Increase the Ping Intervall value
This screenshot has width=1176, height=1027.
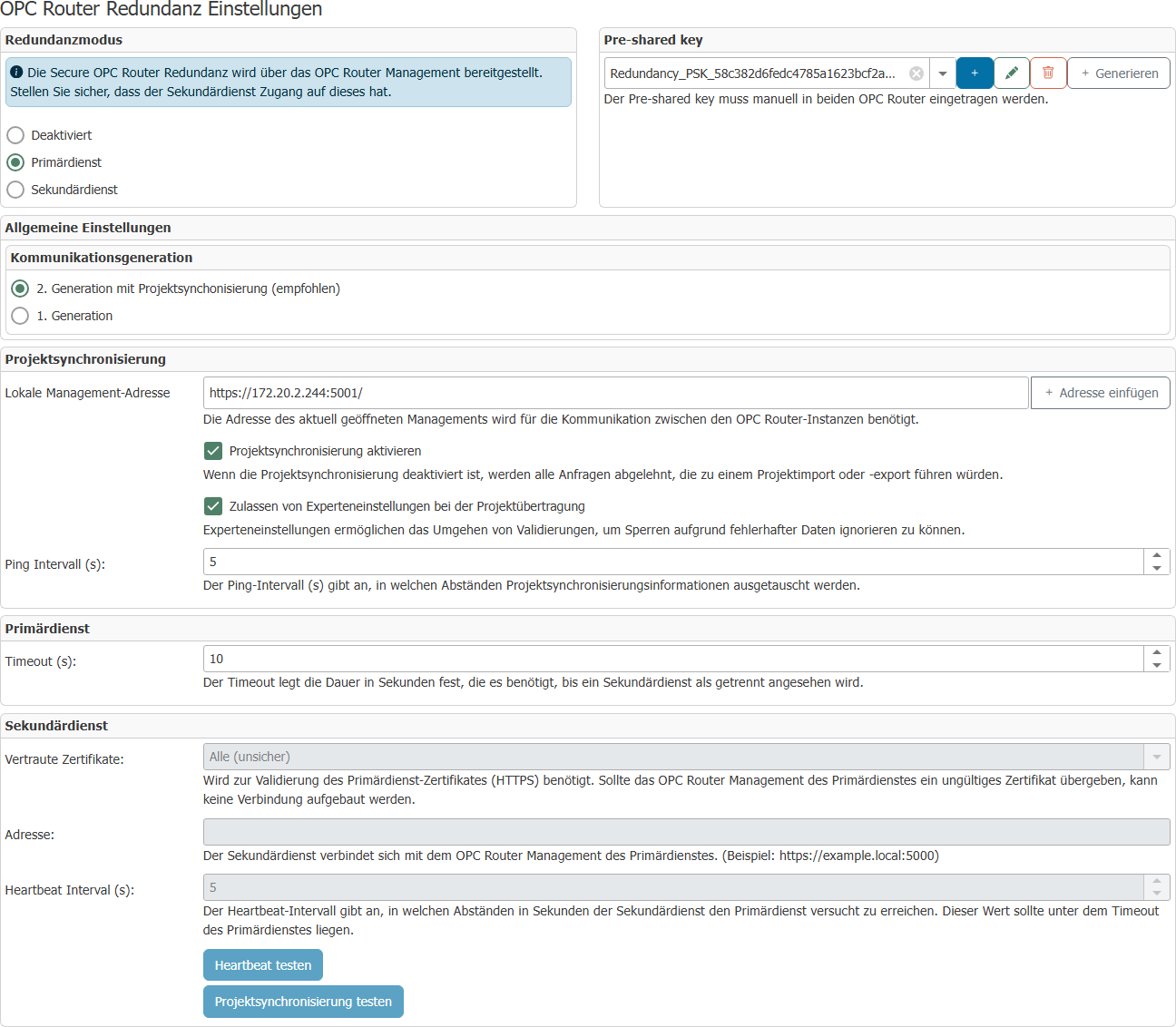click(1157, 555)
